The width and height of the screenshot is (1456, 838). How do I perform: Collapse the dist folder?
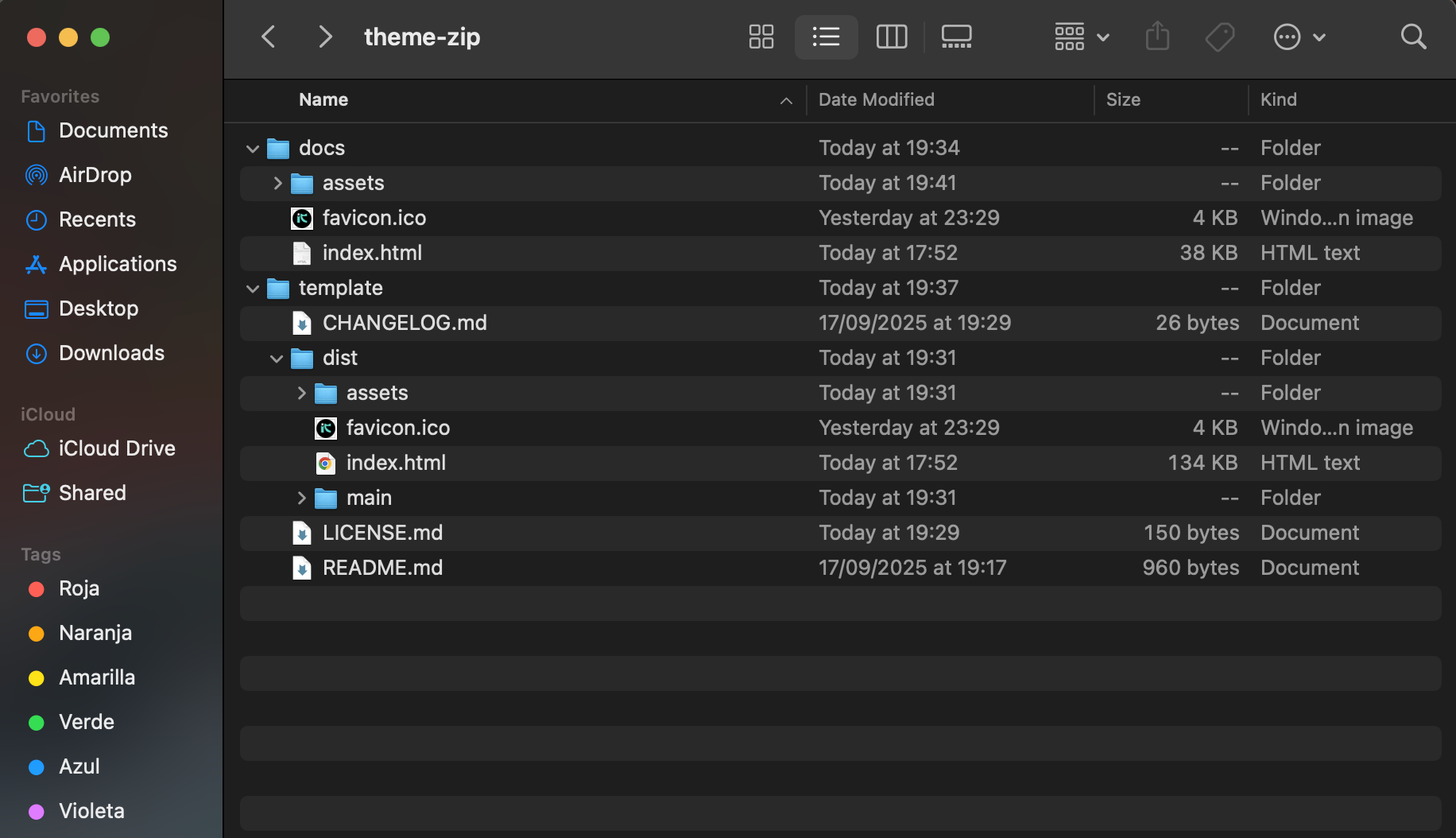277,359
